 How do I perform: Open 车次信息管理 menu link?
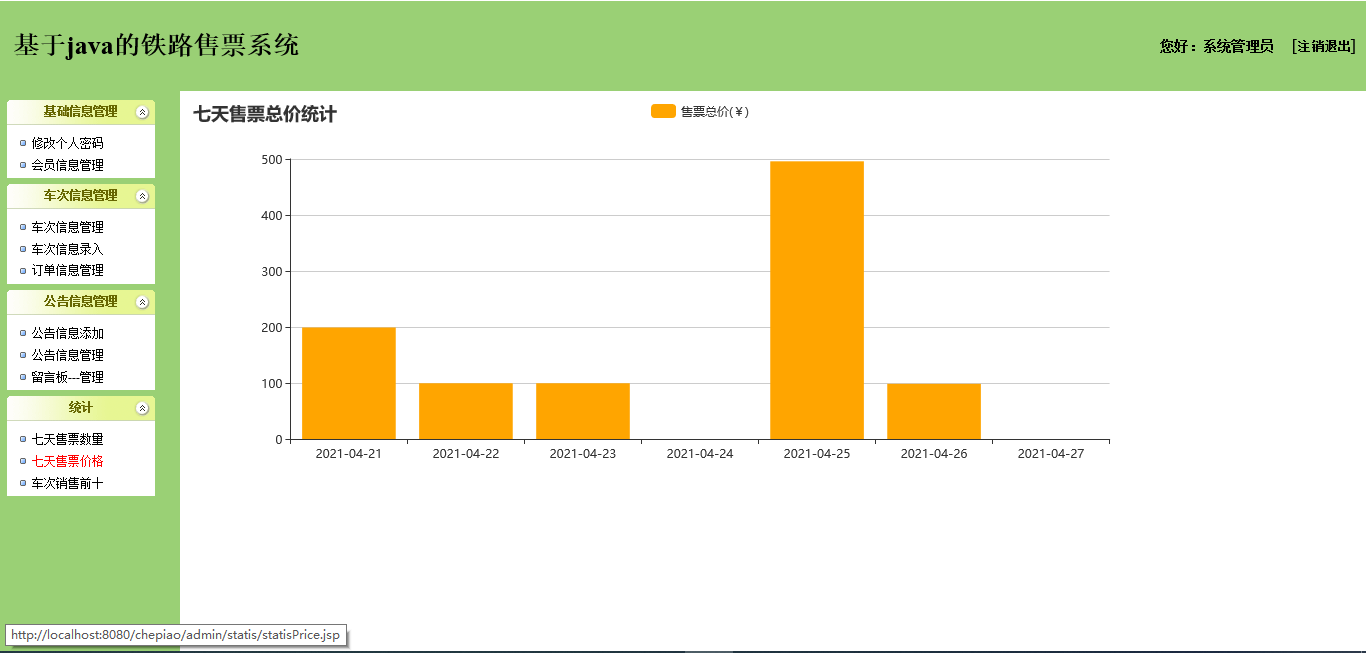point(67,227)
